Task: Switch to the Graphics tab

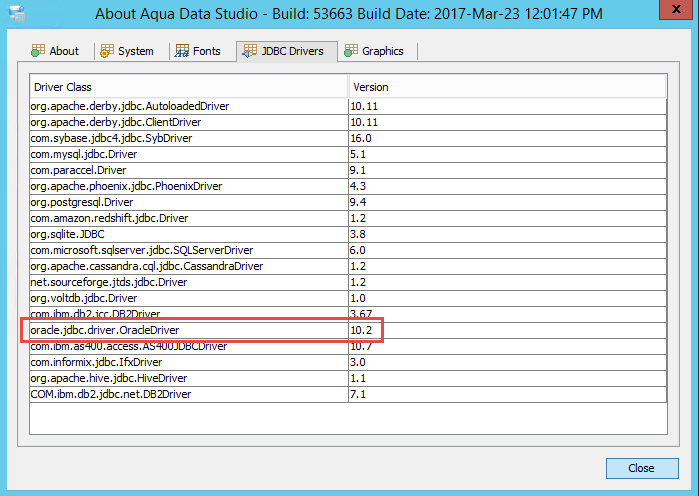Action: pyautogui.click(x=374, y=51)
